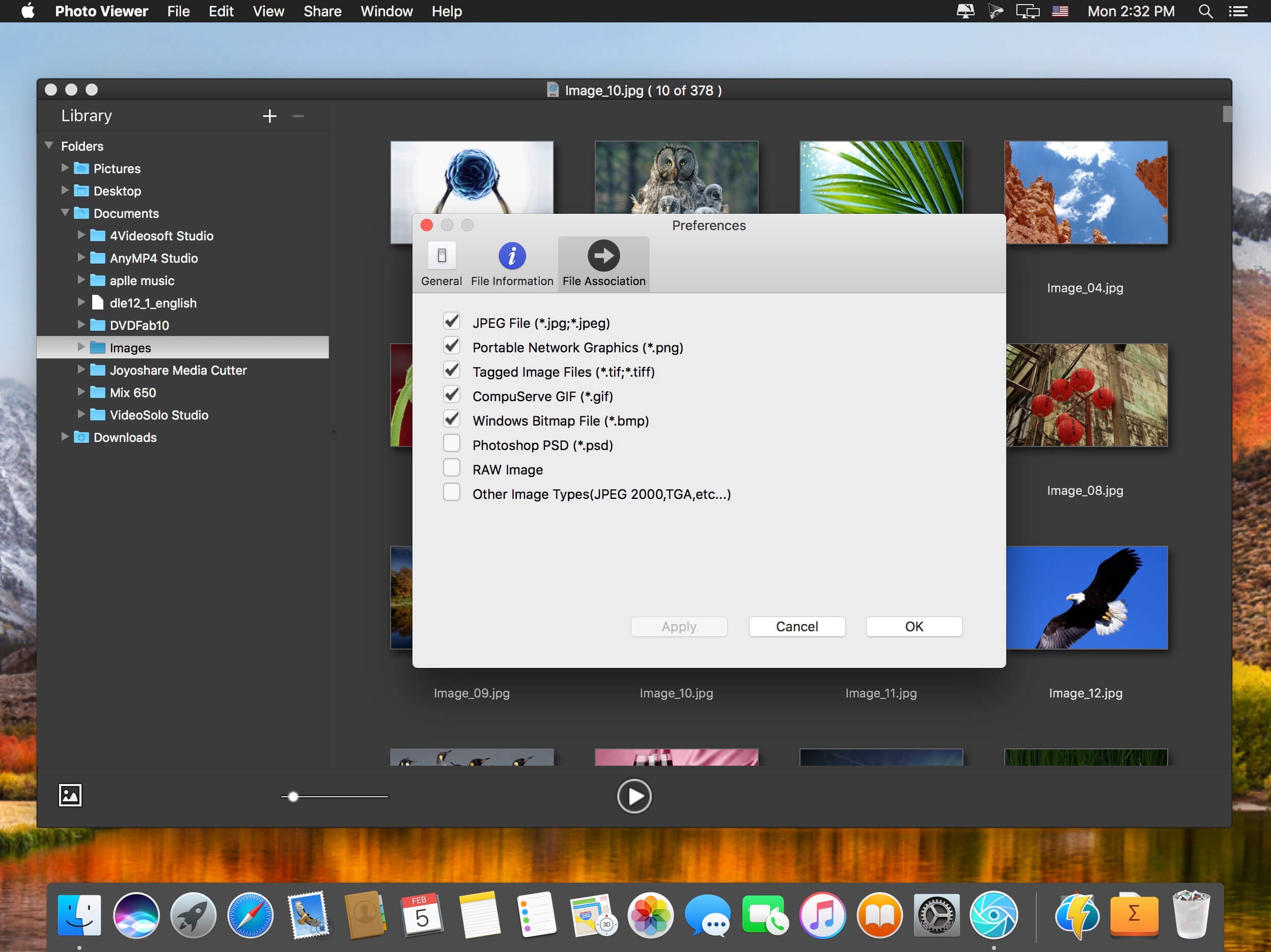The image size is (1271, 952).
Task: Open the Images subfolder
Action: pos(130,347)
